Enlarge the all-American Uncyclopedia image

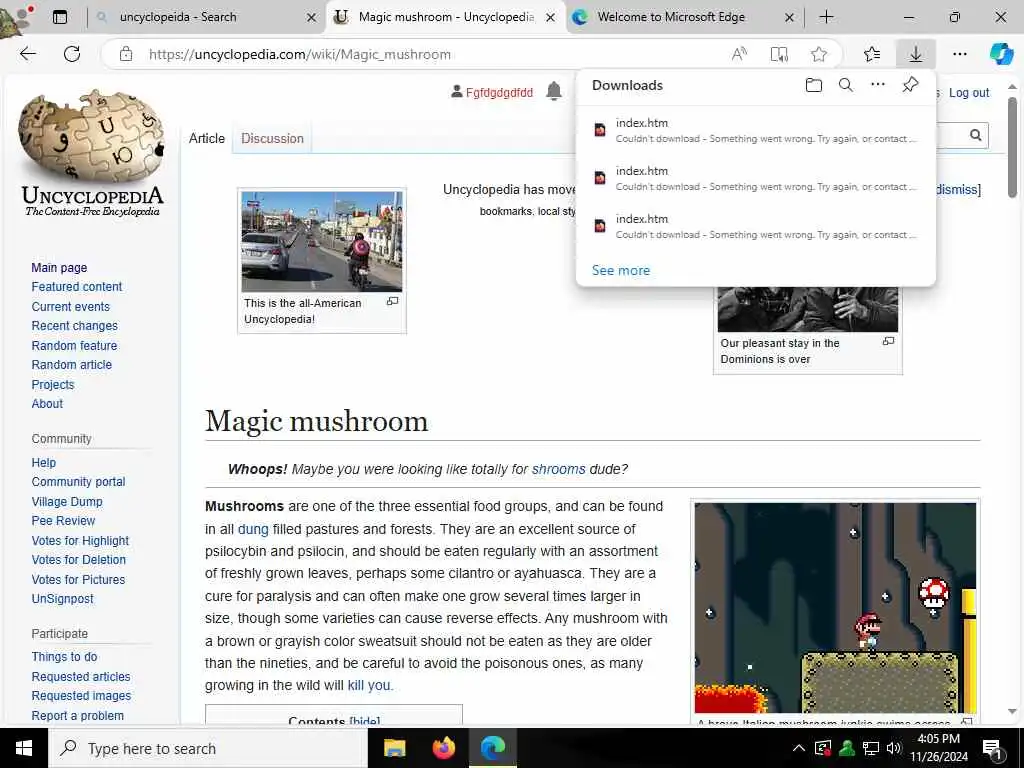[392, 301]
